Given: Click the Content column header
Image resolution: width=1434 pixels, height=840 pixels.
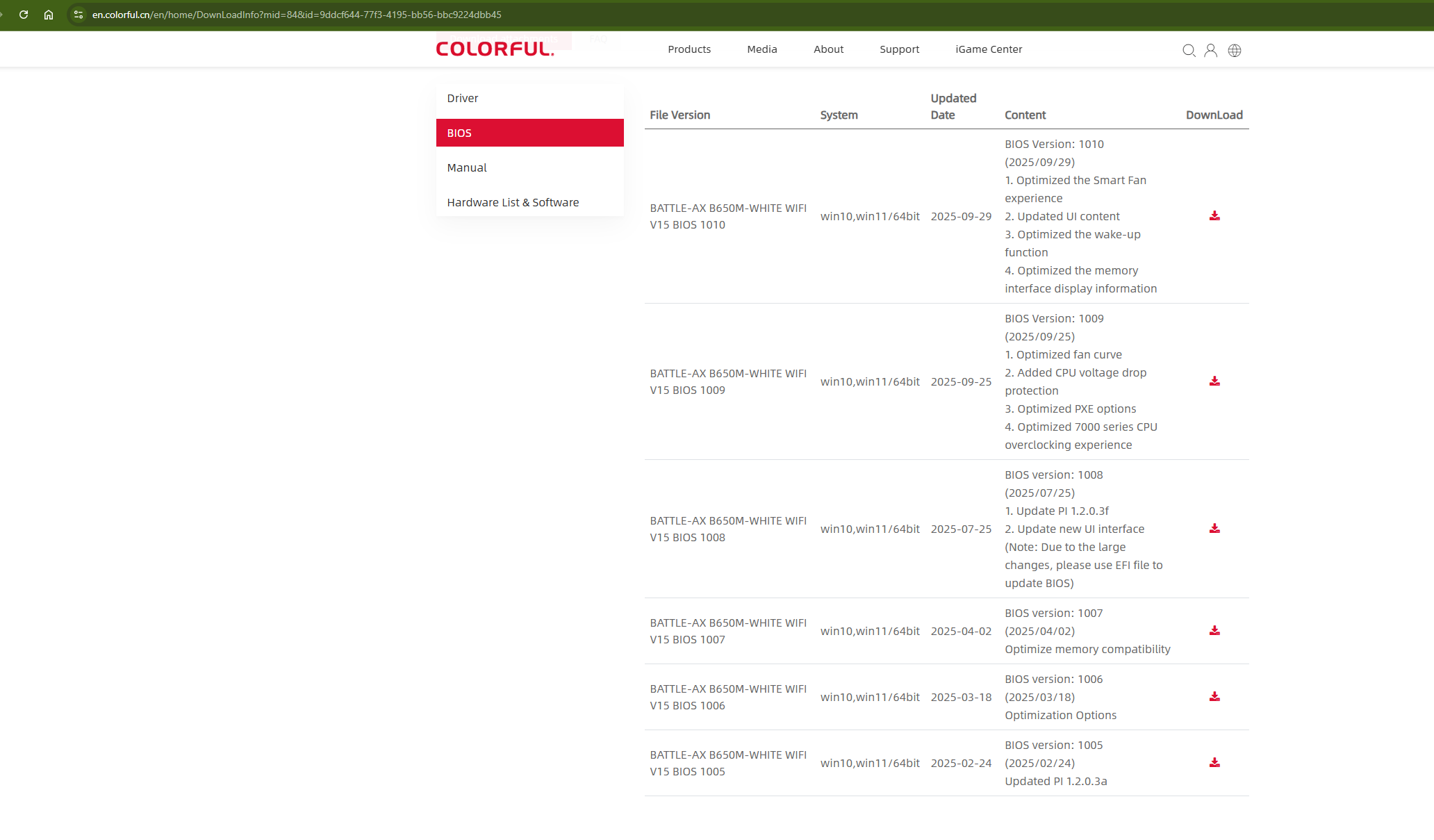Looking at the screenshot, I should (1025, 115).
